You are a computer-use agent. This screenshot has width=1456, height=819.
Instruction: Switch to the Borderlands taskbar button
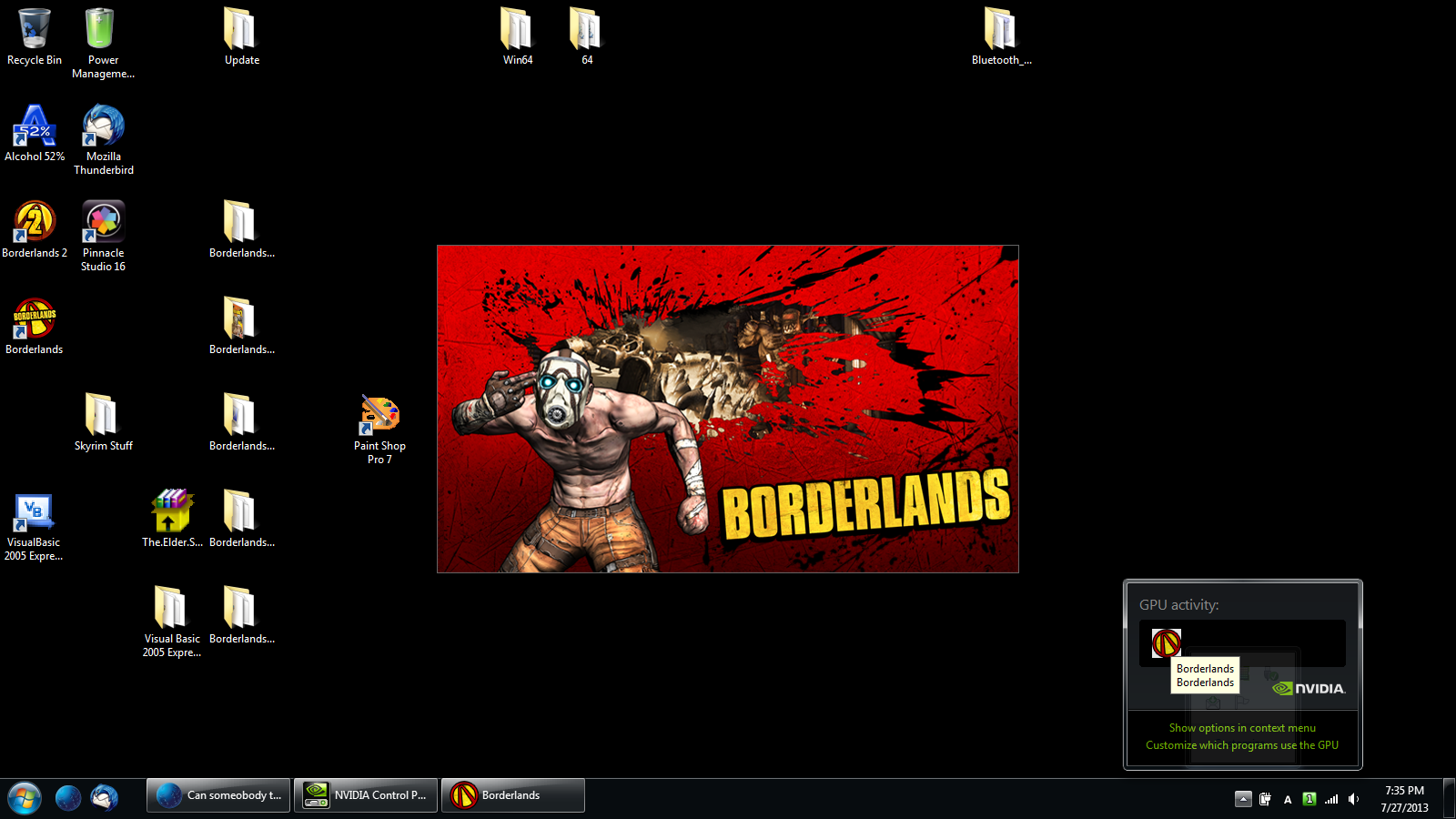pyautogui.click(x=513, y=795)
